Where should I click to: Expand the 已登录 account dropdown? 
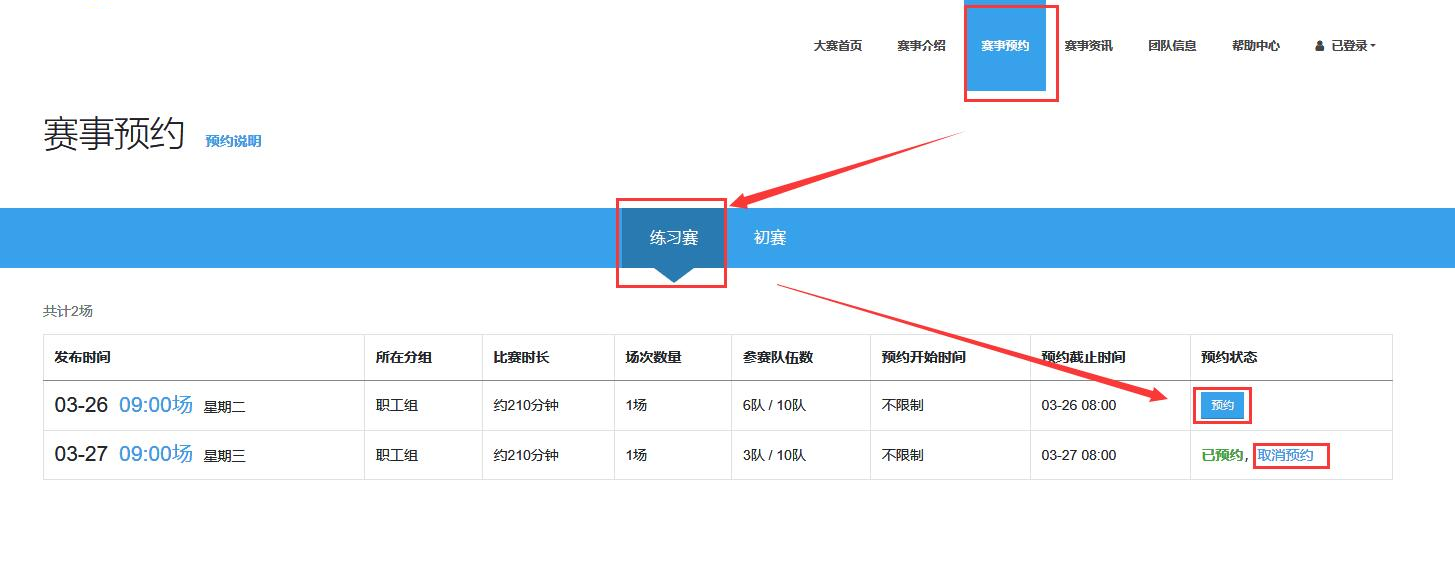pyautogui.click(x=1346, y=46)
